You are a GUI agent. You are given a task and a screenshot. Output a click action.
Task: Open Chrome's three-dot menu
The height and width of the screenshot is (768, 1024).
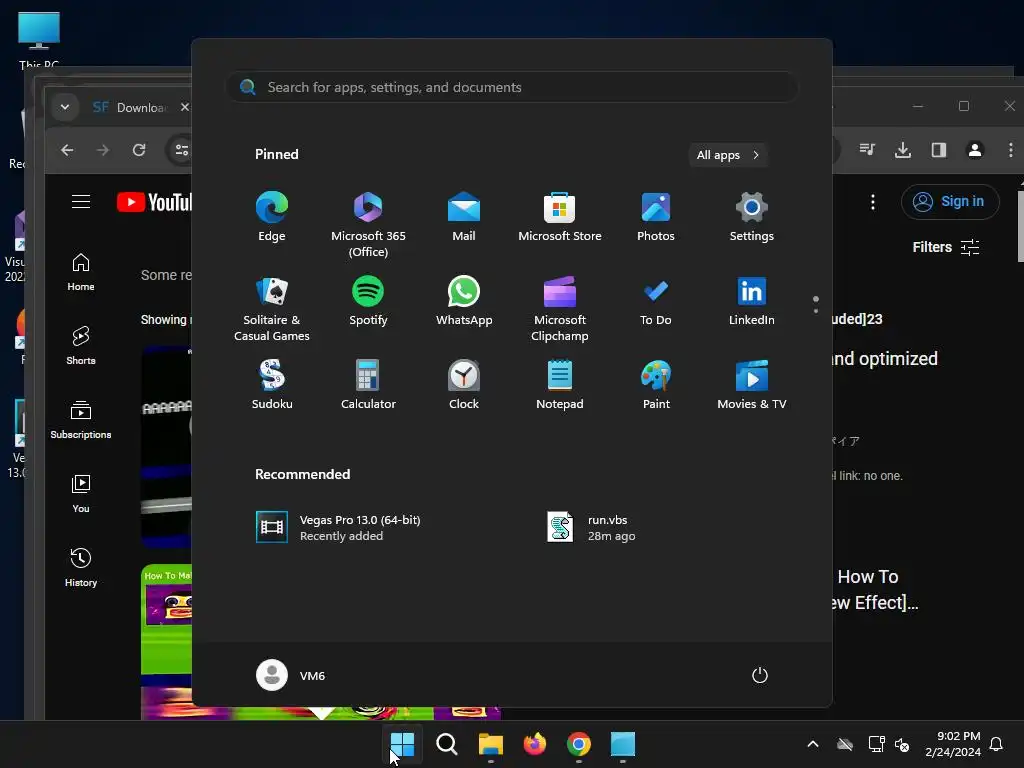point(1011,150)
